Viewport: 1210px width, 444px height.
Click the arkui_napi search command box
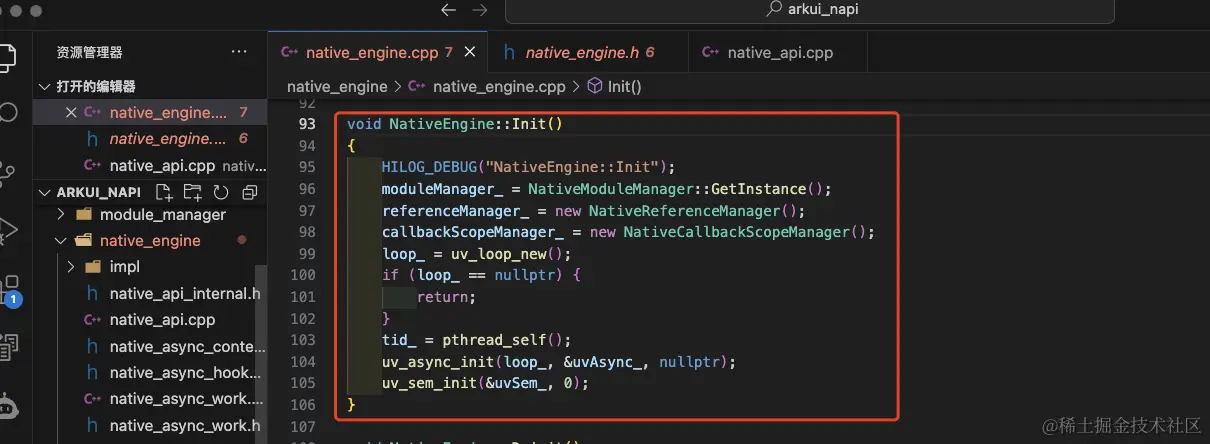(809, 10)
